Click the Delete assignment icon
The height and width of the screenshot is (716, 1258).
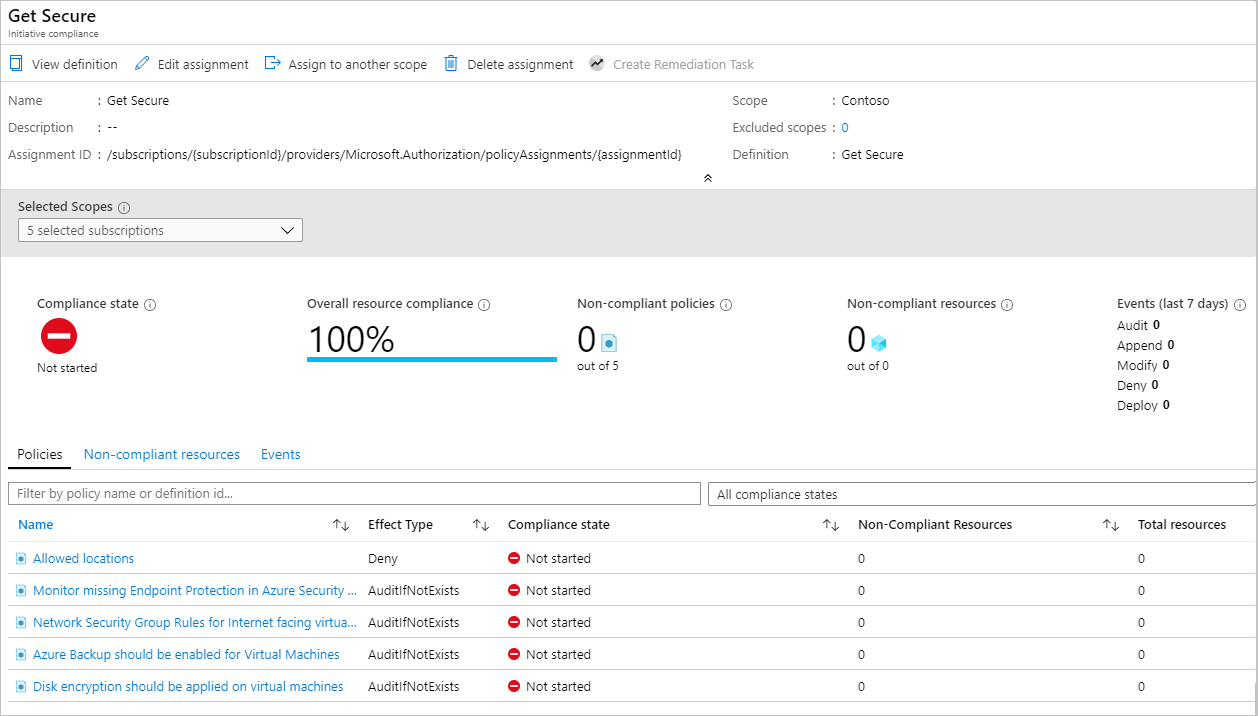[450, 63]
